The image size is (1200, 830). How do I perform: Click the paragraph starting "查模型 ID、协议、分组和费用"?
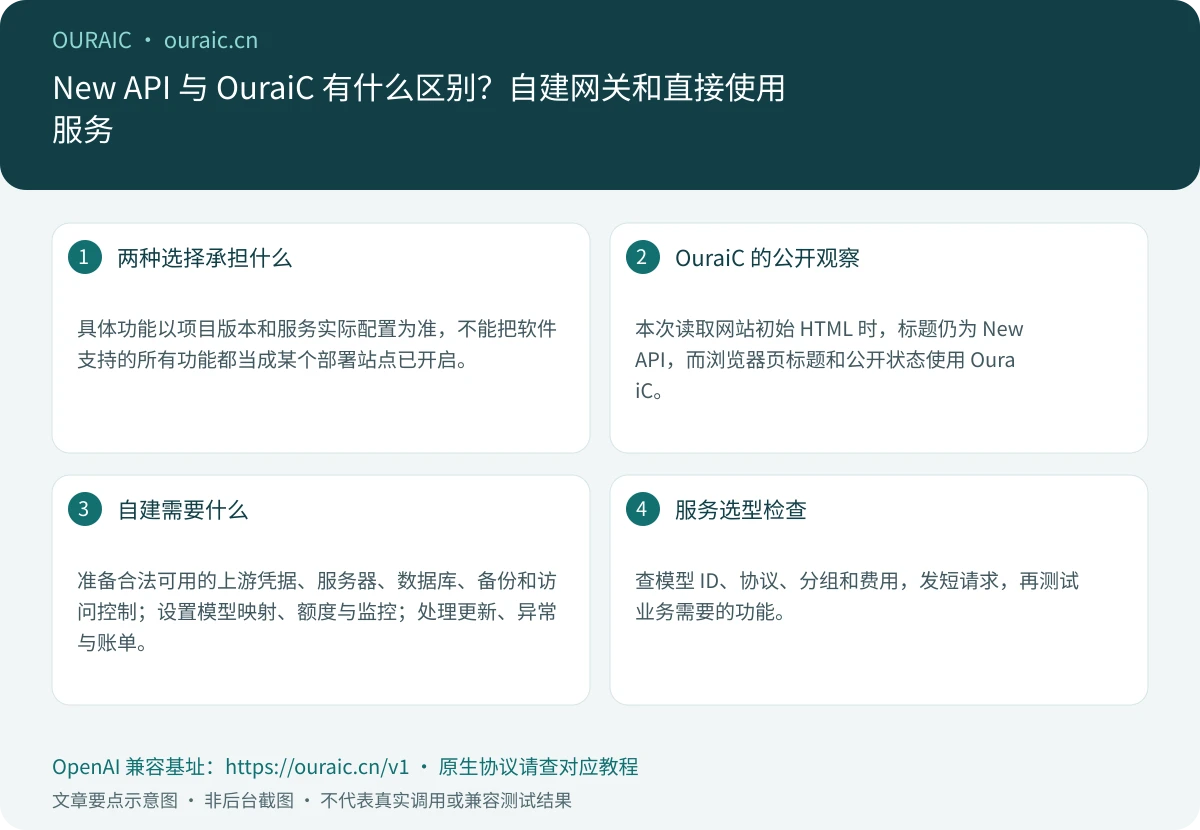point(857,596)
